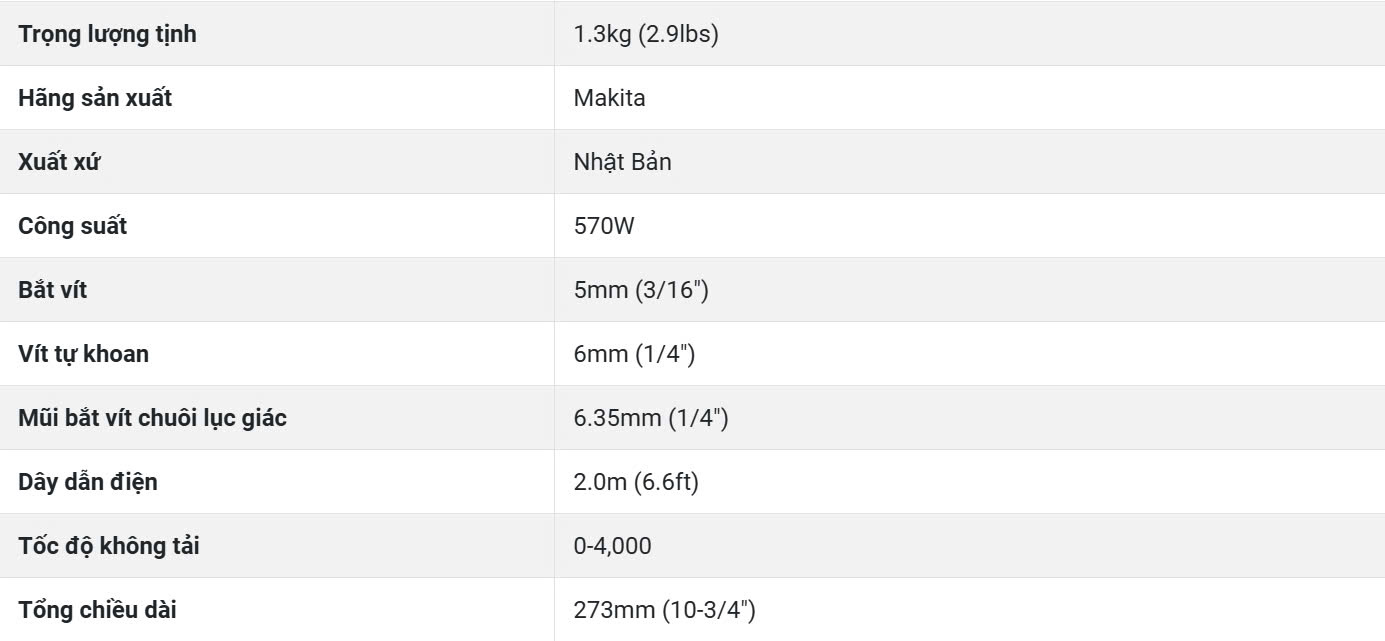Select the 2.0m (6.6ft) cord value

pyautogui.click(x=636, y=482)
